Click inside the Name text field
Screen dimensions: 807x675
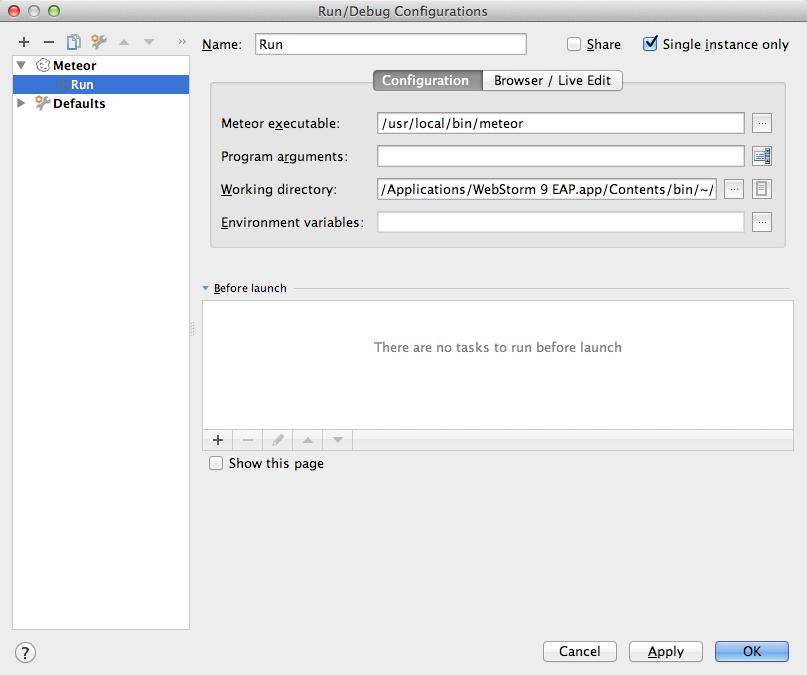(x=390, y=44)
